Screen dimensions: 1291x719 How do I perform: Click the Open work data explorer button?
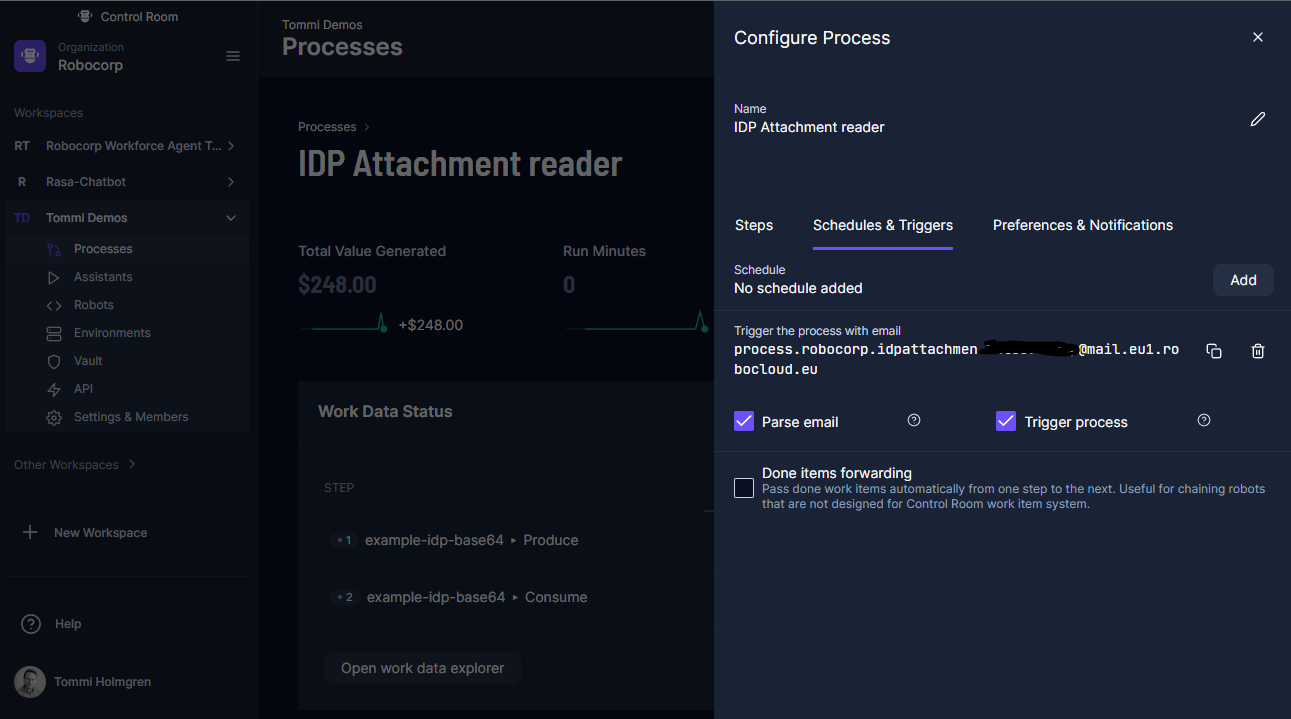tap(422, 668)
